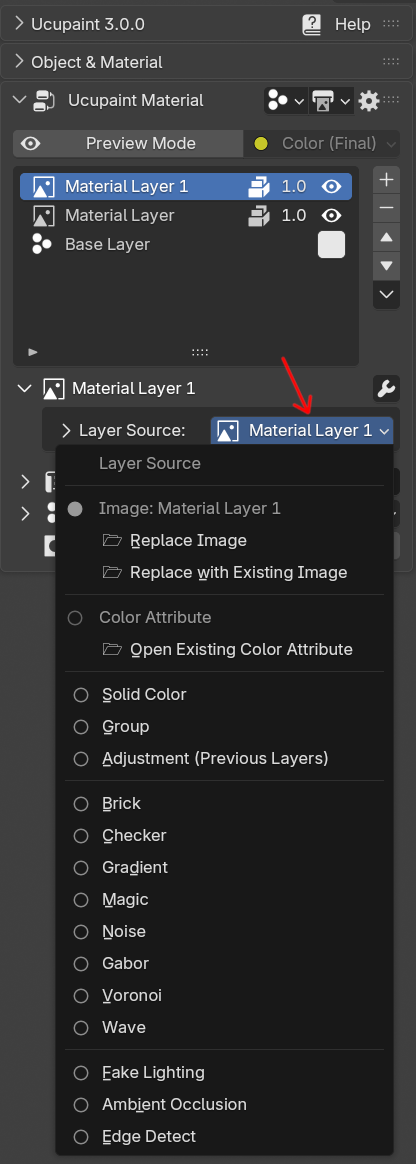This screenshot has width=416, height=1164.
Task: Select Checker texture source
Action: point(225,835)
